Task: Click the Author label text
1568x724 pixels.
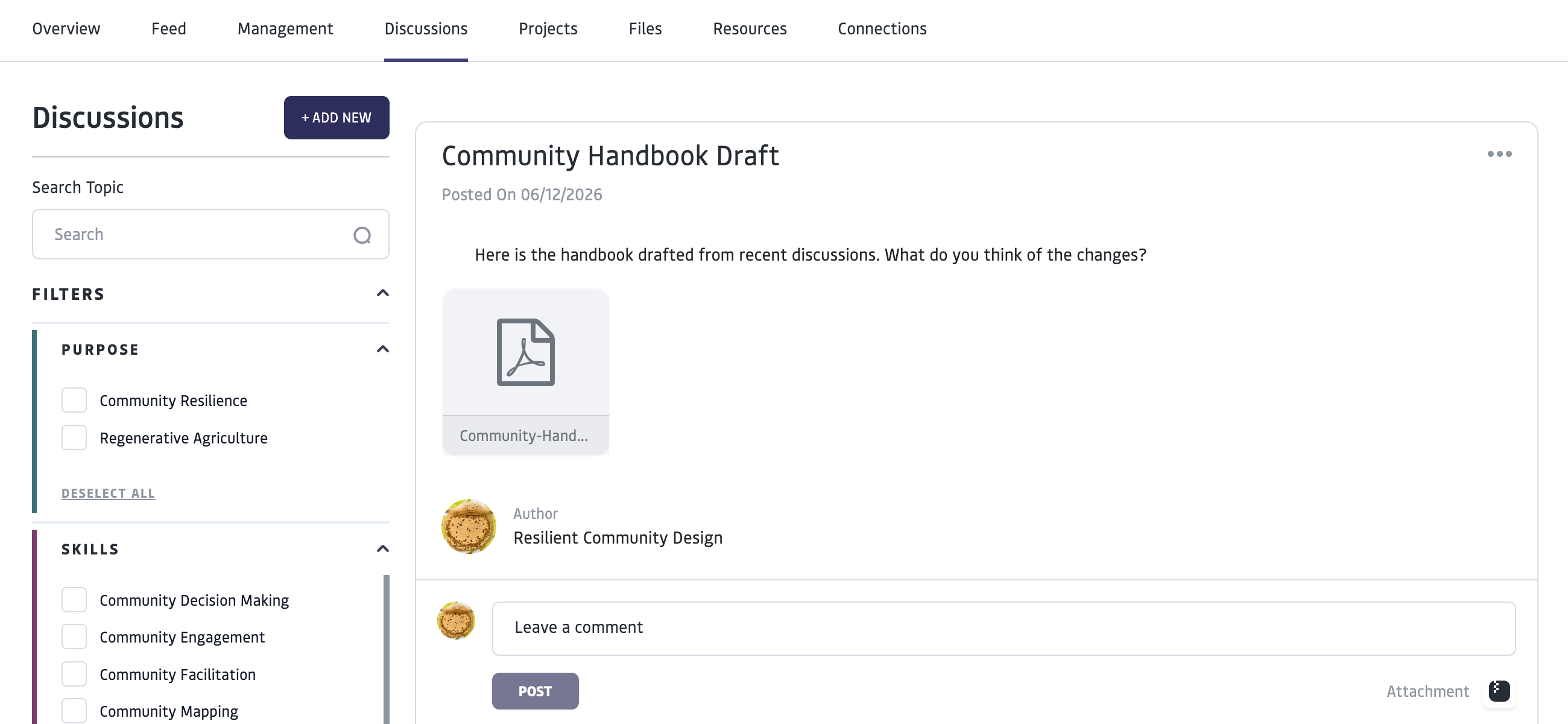Action: click(535, 514)
